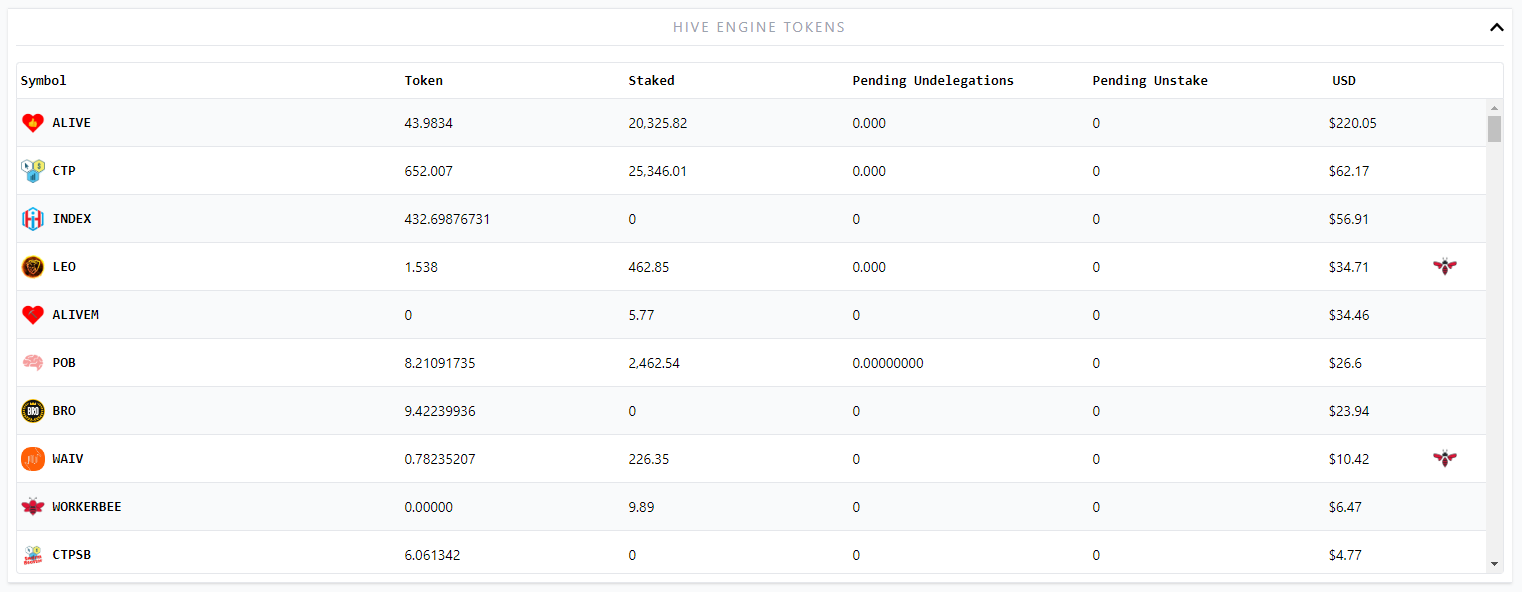Click WAIV token amount 0.78235207
This screenshot has height=592, width=1522.
tap(440, 459)
